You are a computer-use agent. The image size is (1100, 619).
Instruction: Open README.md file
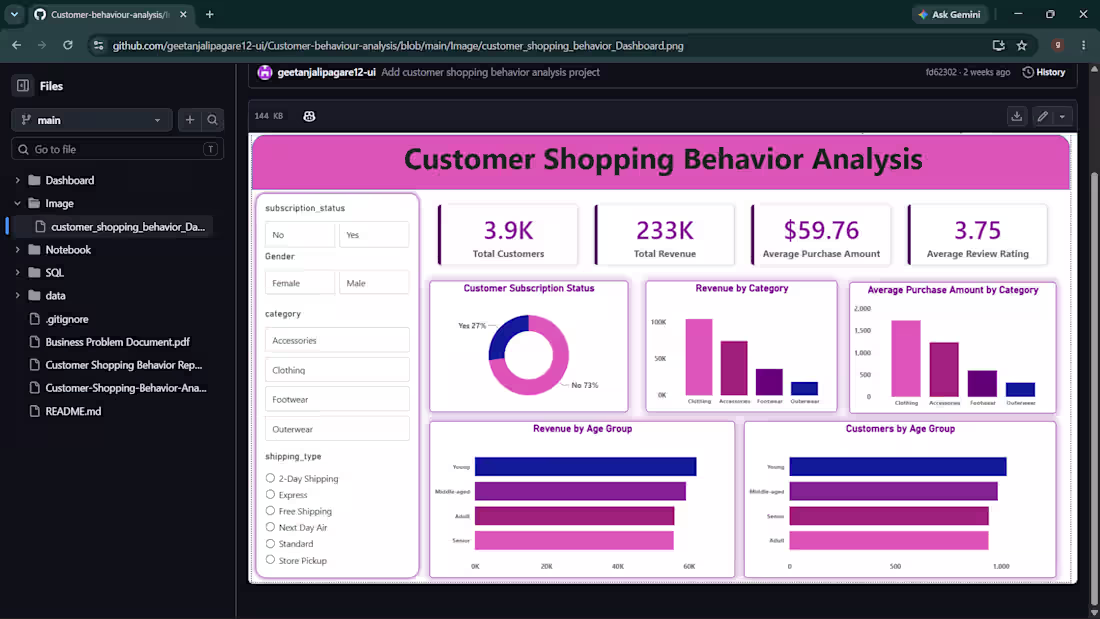tap(73, 411)
